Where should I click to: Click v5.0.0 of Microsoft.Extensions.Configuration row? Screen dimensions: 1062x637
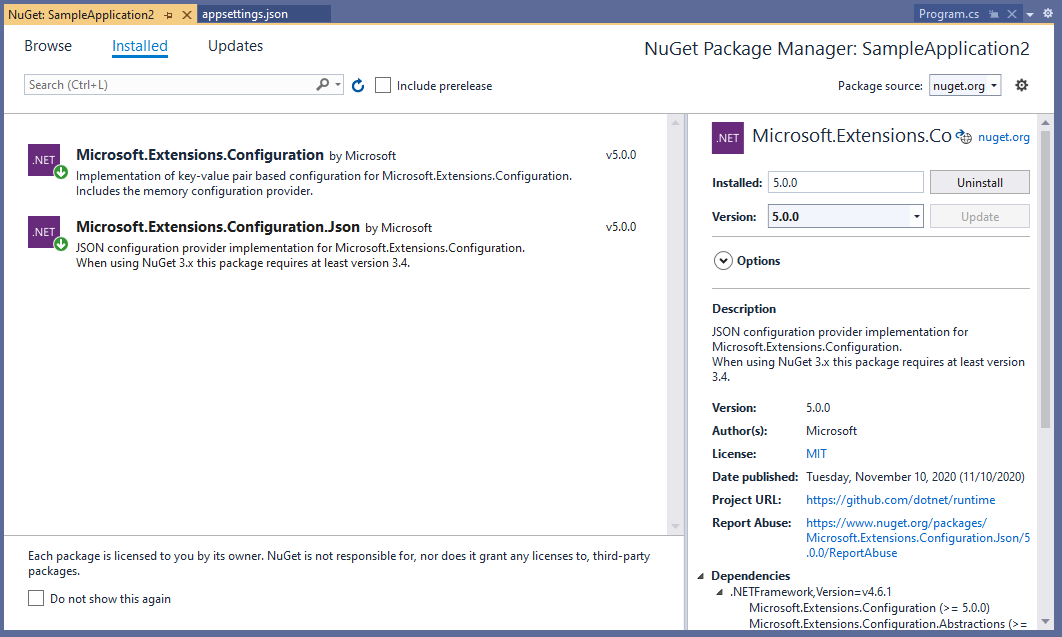[620, 155]
